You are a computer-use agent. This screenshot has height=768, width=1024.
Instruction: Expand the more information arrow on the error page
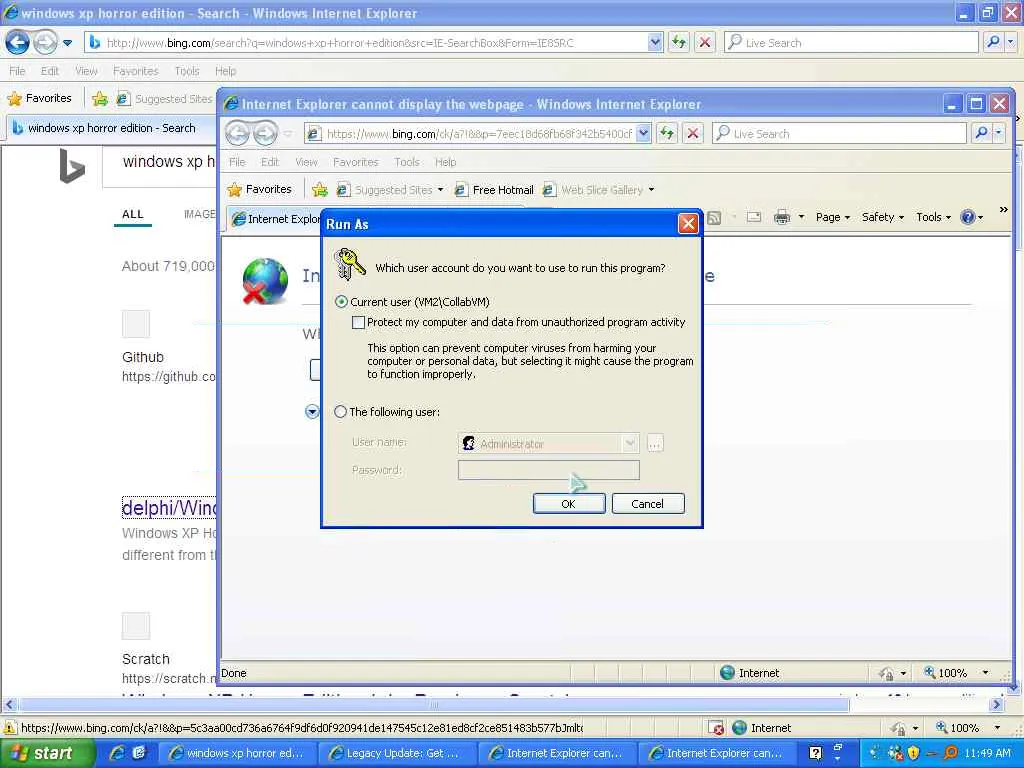point(312,411)
